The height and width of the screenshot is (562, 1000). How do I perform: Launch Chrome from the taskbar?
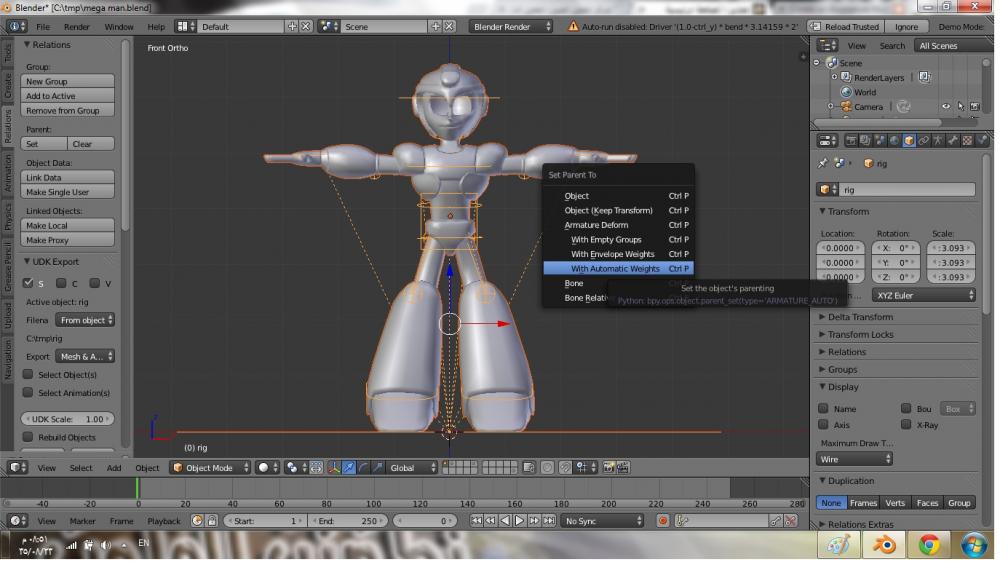929,545
